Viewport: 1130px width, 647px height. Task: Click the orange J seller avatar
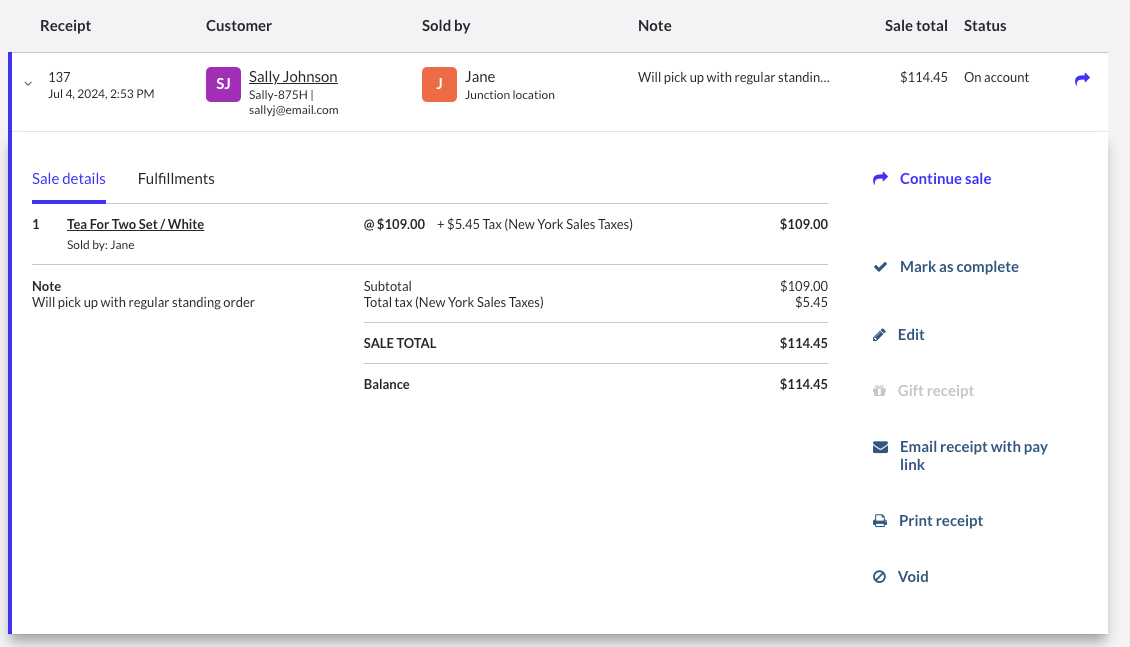click(x=439, y=84)
